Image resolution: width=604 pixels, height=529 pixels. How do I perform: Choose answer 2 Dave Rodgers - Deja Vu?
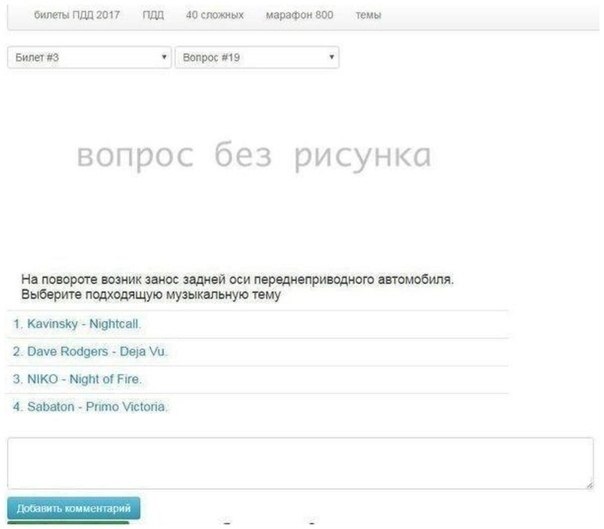(258, 352)
